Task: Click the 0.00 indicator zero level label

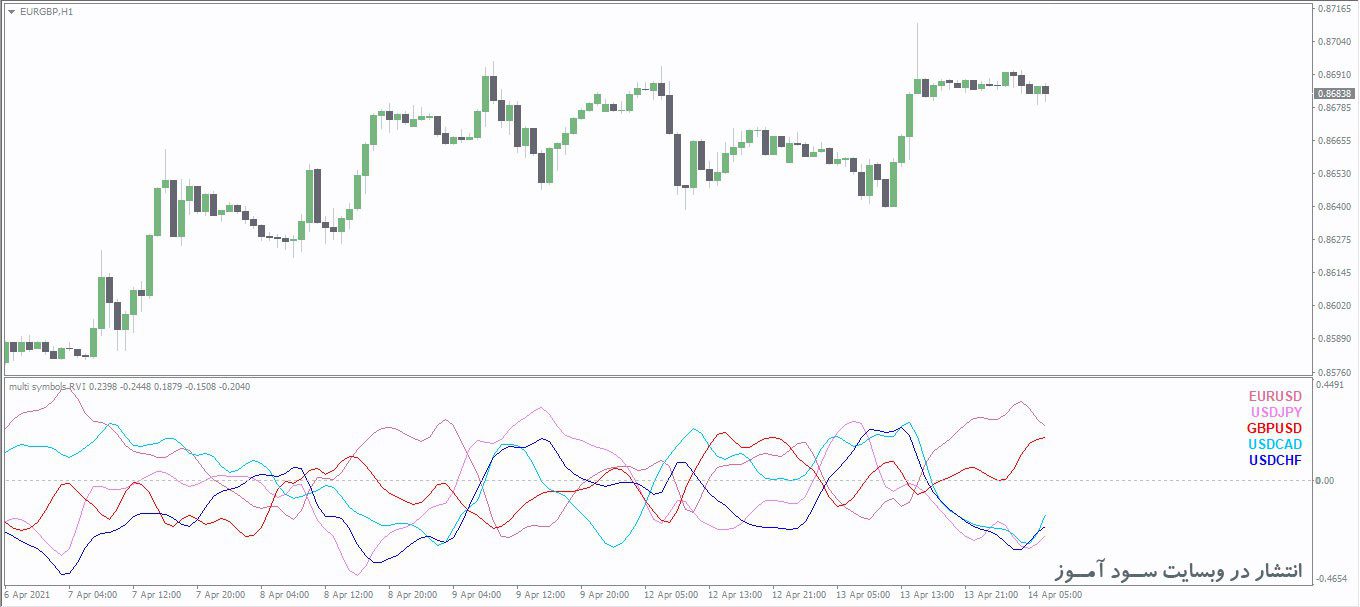Action: 1324,481
